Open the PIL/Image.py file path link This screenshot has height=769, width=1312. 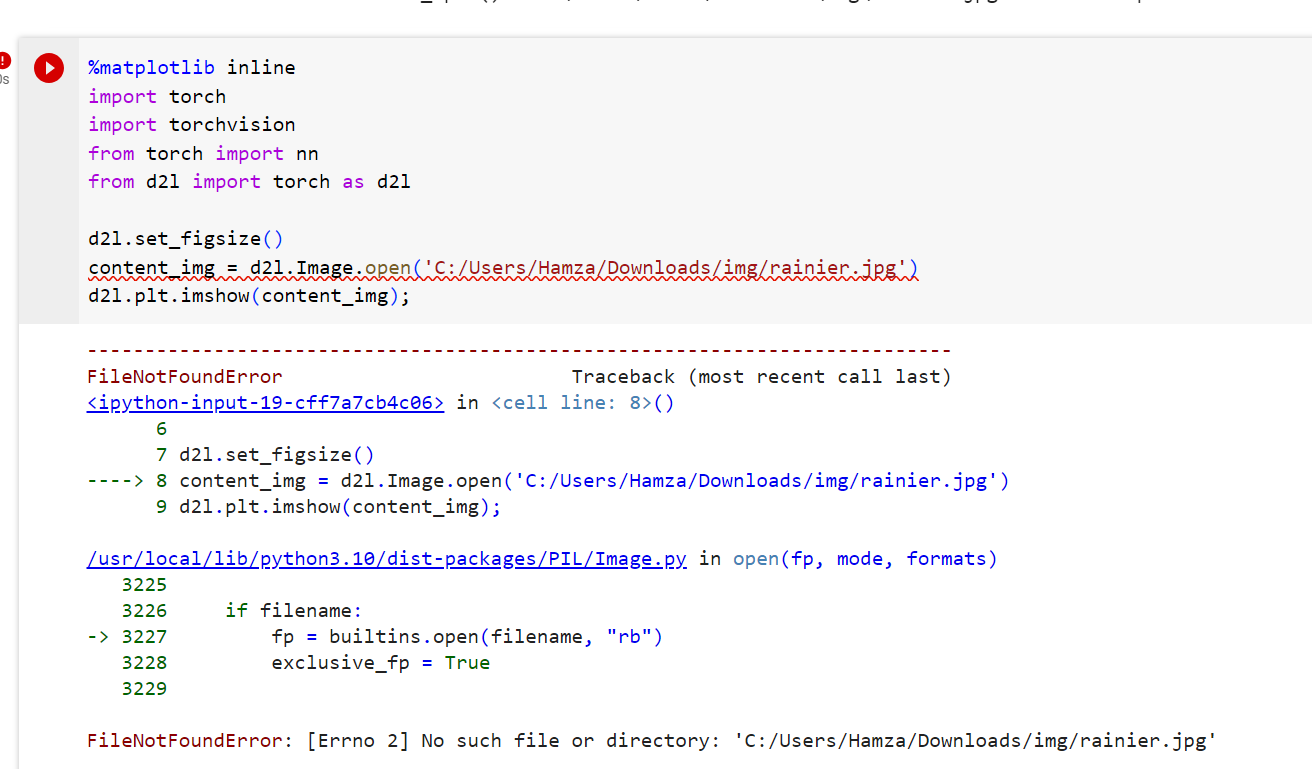pos(387,559)
